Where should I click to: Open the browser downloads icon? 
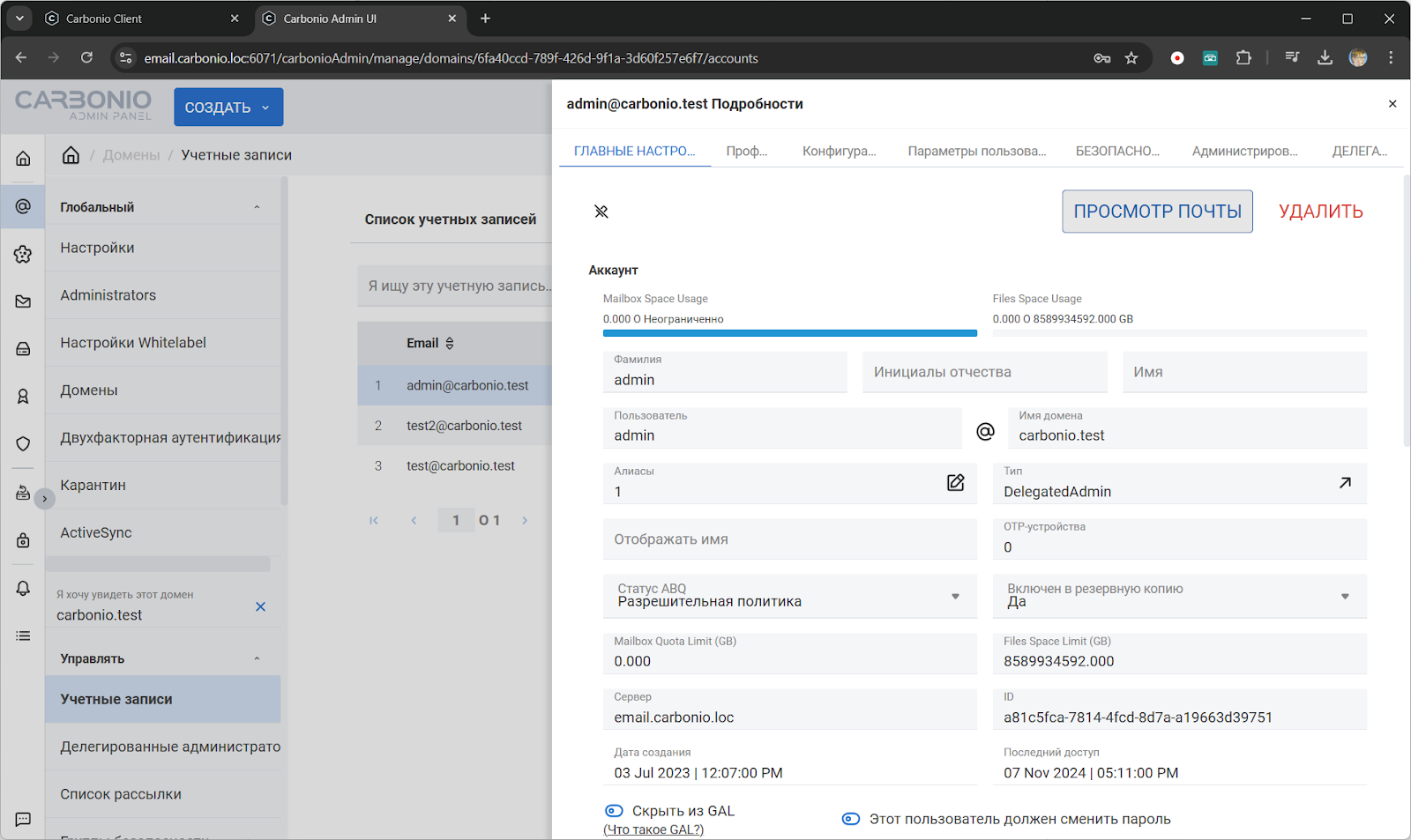pos(1325,58)
